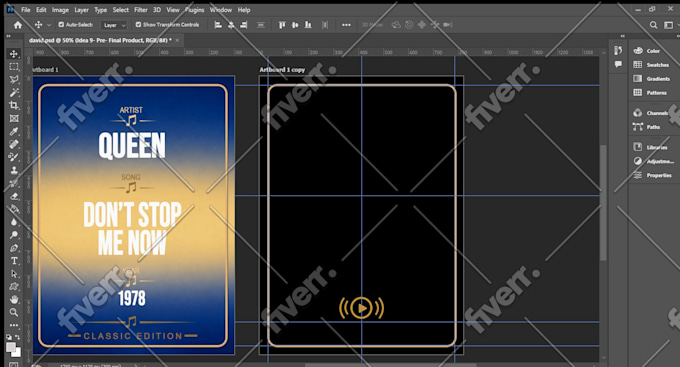
Task: Open the Edit Toolbar three-dots button
Action: click(14, 325)
